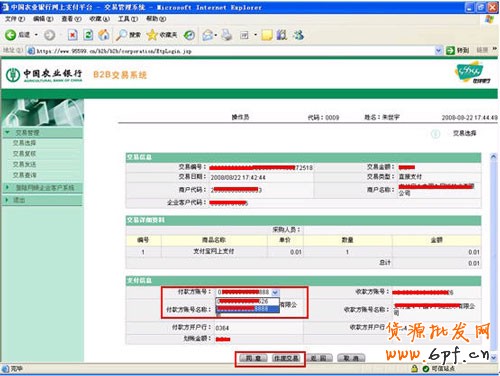Click the Search magnifier toolbar icon
Image resolution: width=500 pixels, height=376 pixels.
tap(121, 35)
